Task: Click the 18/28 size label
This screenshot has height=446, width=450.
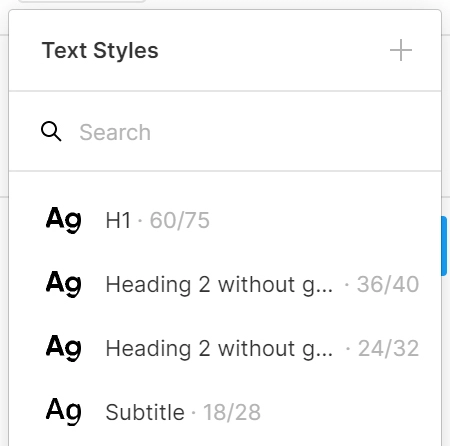Action: (232, 412)
